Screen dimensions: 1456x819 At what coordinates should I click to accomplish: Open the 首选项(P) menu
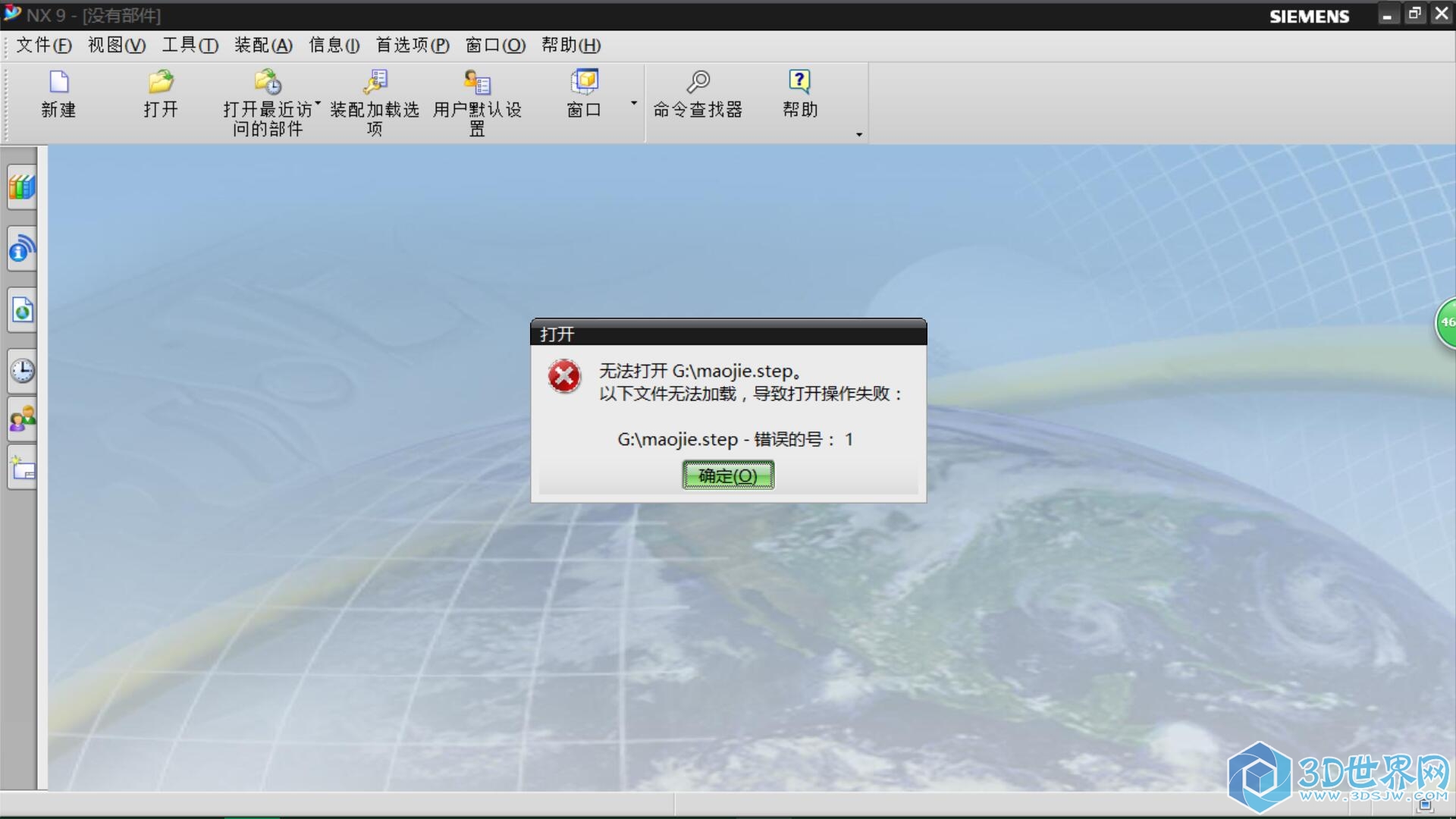click(x=413, y=45)
